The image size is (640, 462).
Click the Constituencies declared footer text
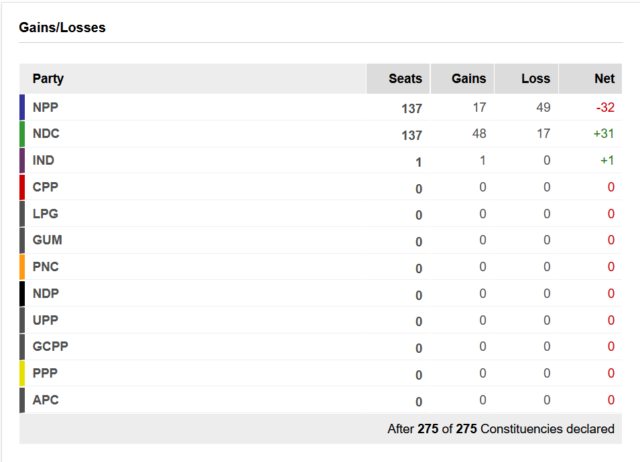(501, 429)
